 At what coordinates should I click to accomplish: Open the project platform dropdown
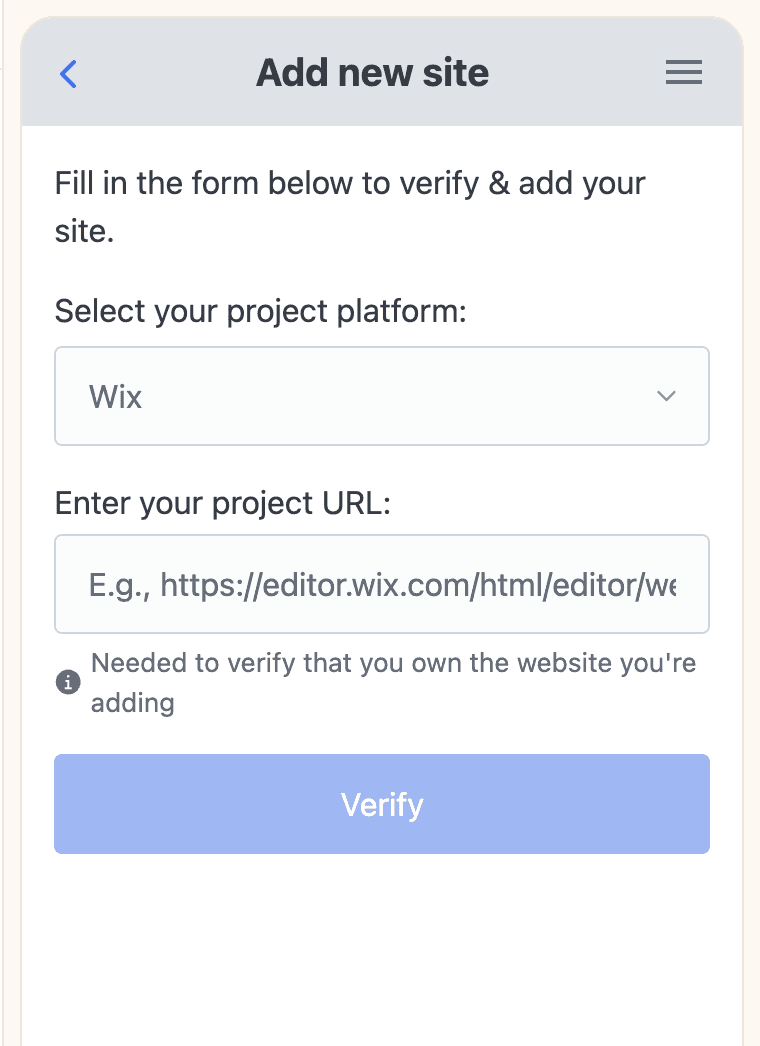tap(381, 396)
